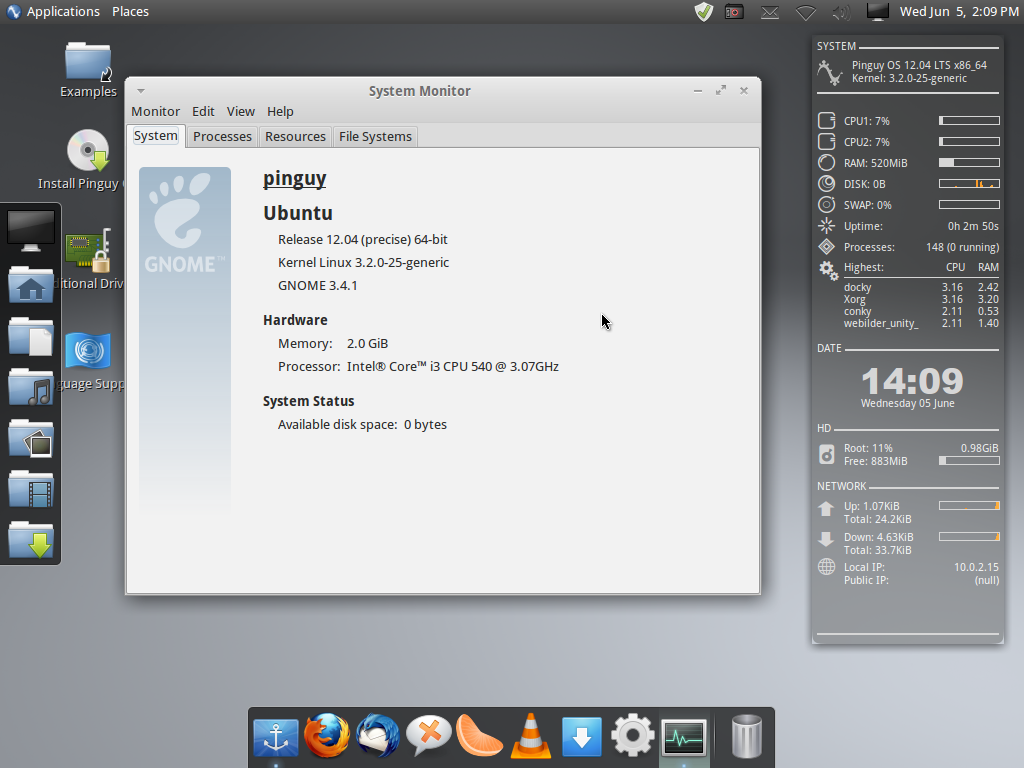The width and height of the screenshot is (1024, 768).
Task: Click the Intel Core i3 processor text
Action: coord(453,366)
